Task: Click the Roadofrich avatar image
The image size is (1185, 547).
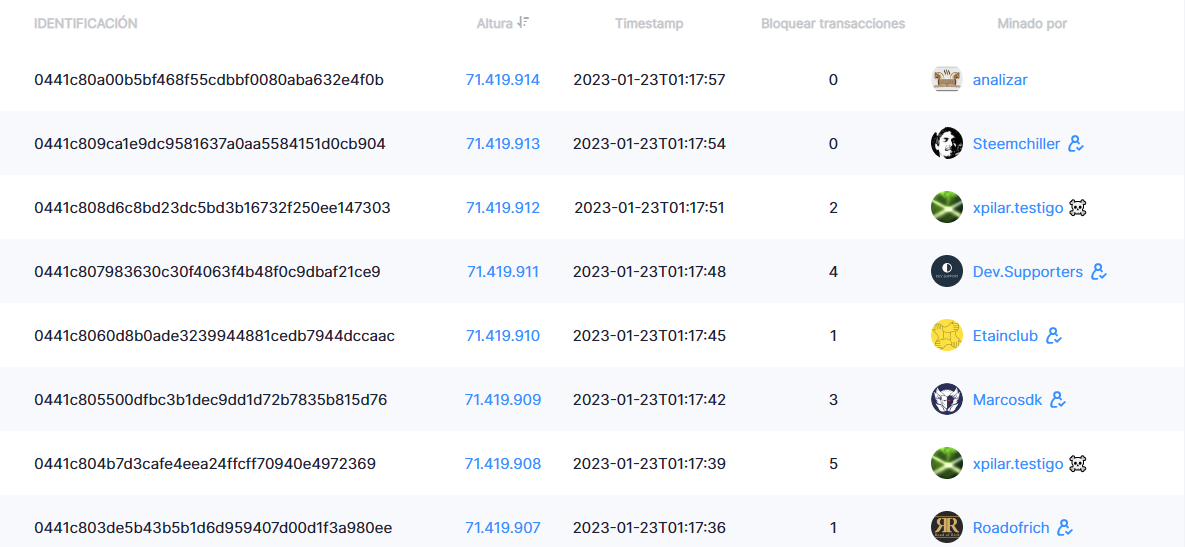Action: (946, 527)
